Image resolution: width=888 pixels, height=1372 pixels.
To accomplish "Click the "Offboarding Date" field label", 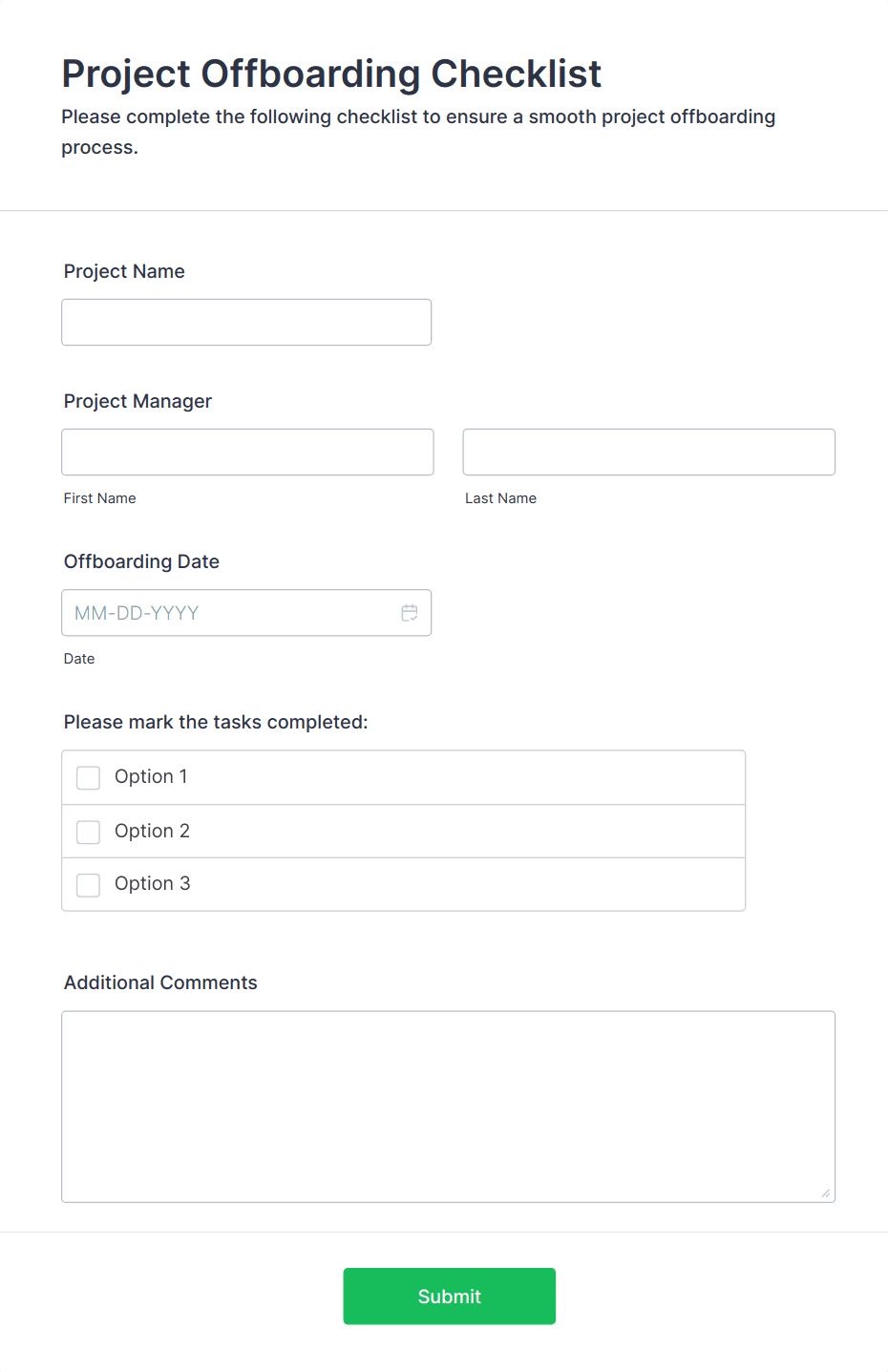I will [x=141, y=561].
